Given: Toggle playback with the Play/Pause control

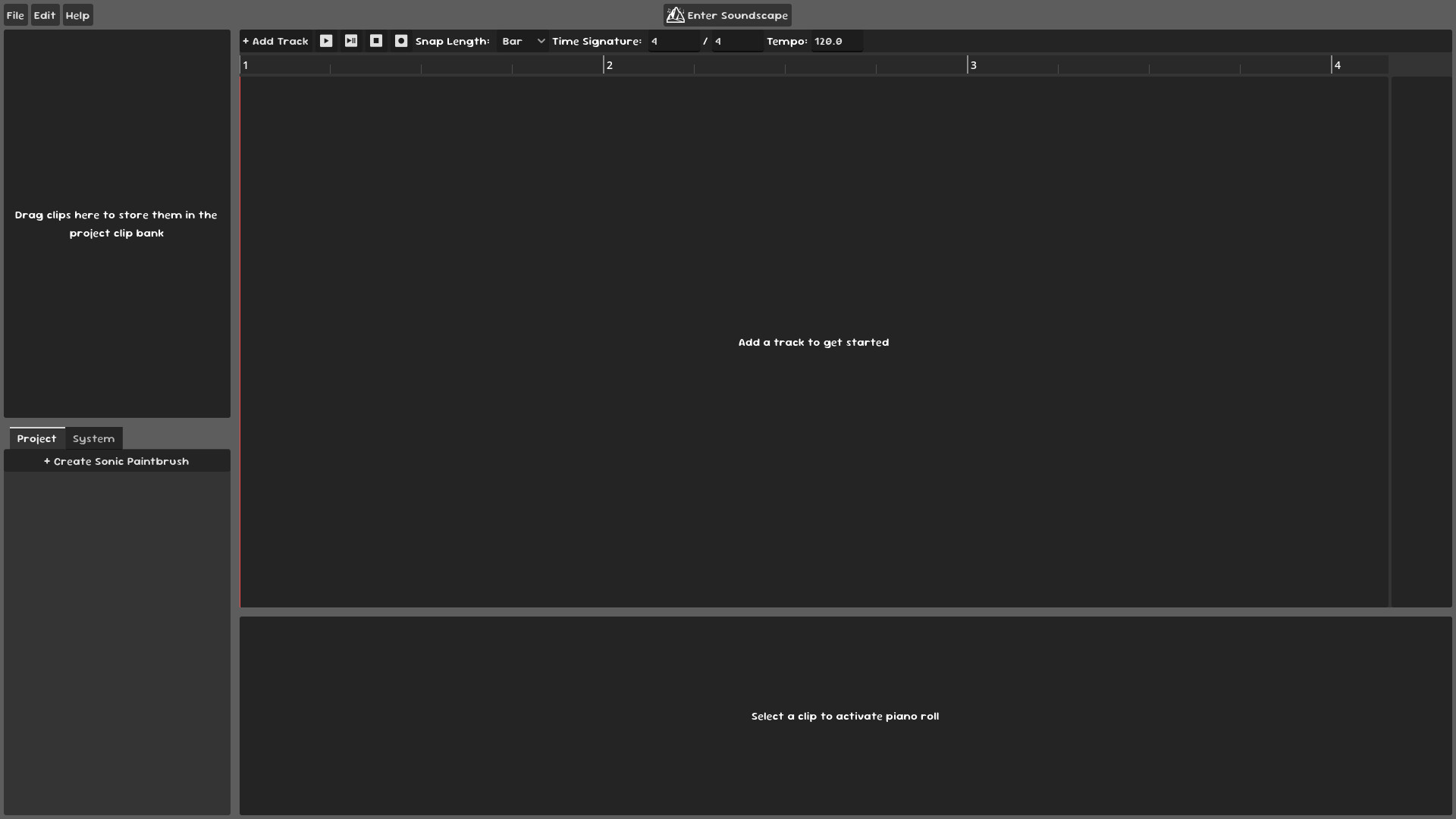Looking at the screenshot, I should [350, 41].
